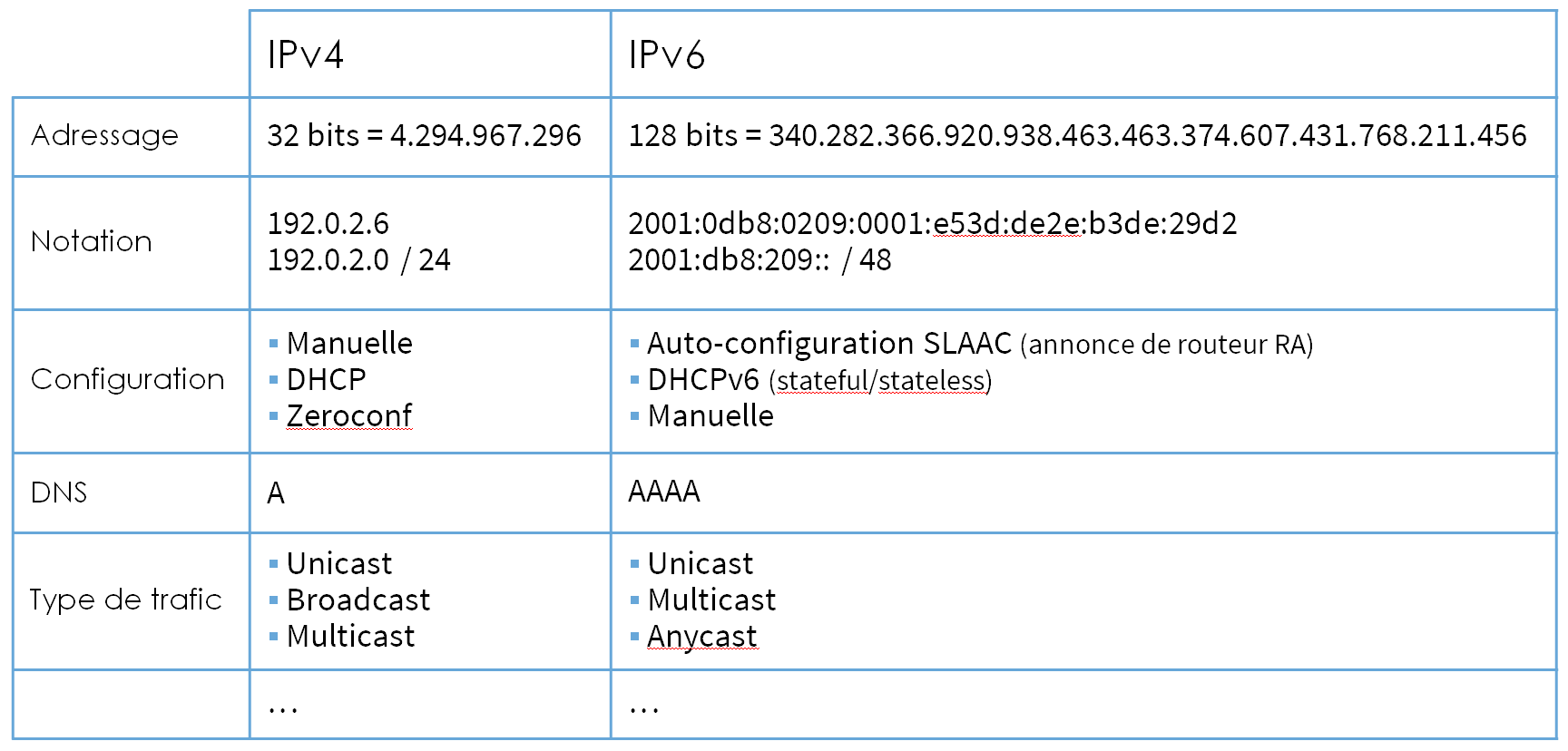The width and height of the screenshot is (1568, 751).
Task: Click the Zeroconf bullet item
Action: pyautogui.click(x=349, y=415)
